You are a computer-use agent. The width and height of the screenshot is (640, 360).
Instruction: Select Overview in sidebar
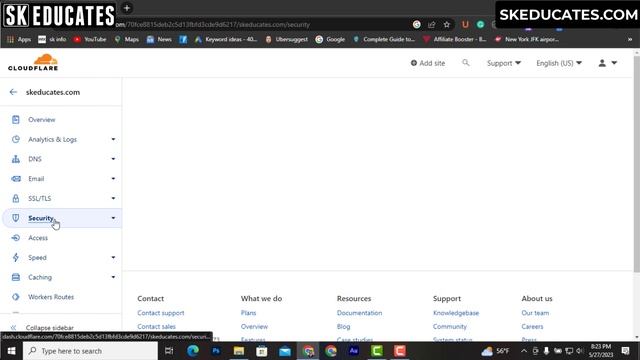point(42,120)
